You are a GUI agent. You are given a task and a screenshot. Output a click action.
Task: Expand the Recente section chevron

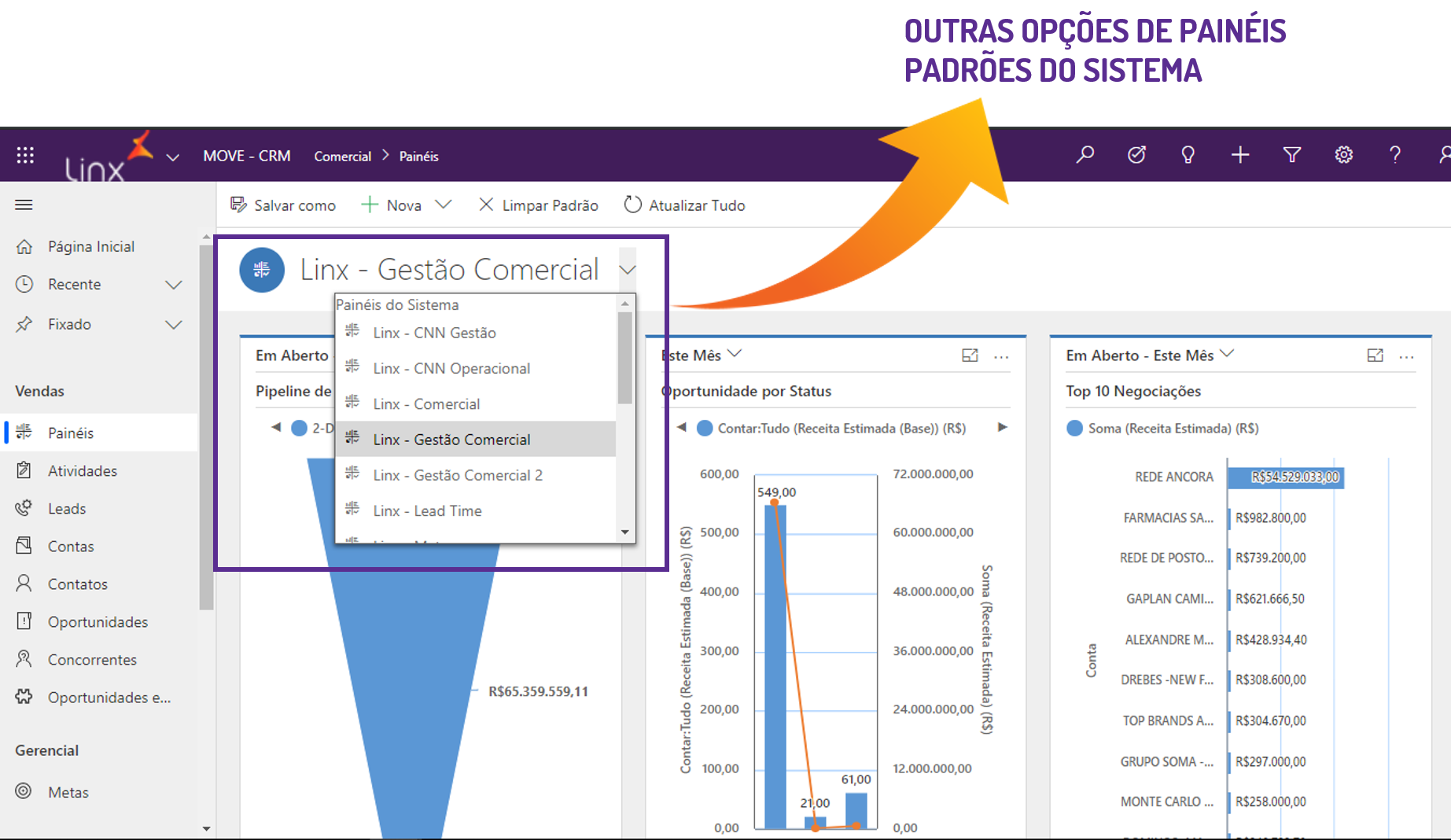click(x=174, y=284)
